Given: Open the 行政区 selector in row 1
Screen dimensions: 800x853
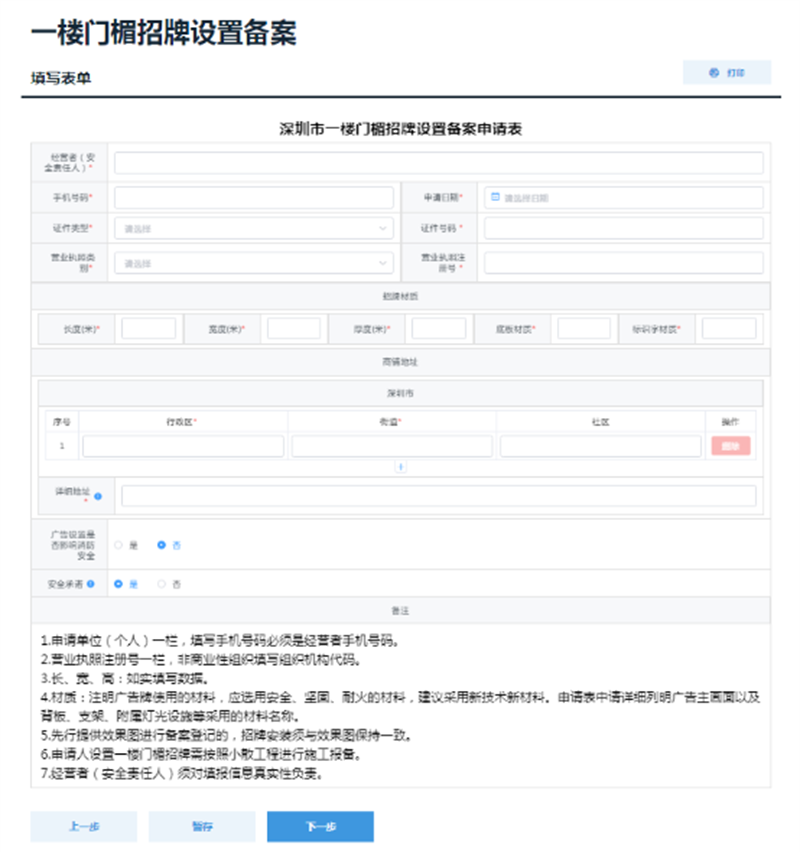Looking at the screenshot, I should (x=184, y=446).
